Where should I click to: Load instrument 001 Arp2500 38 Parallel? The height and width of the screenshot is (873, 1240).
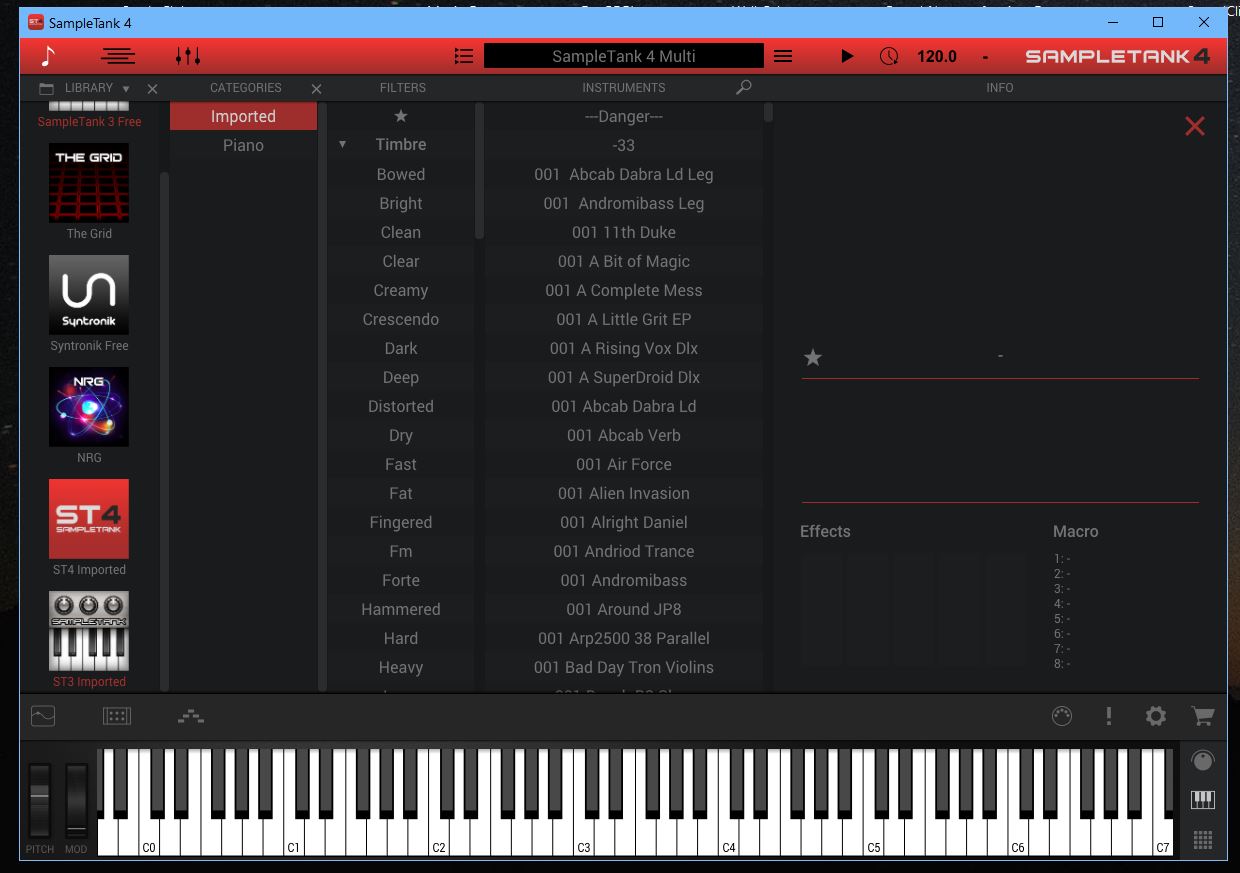pyautogui.click(x=624, y=638)
